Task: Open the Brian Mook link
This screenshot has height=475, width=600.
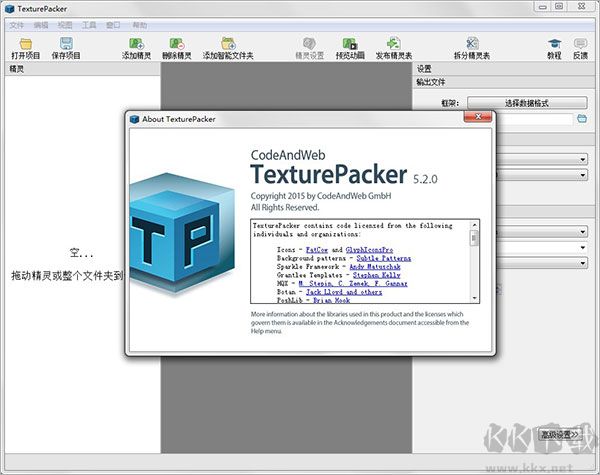Action: pos(331,300)
